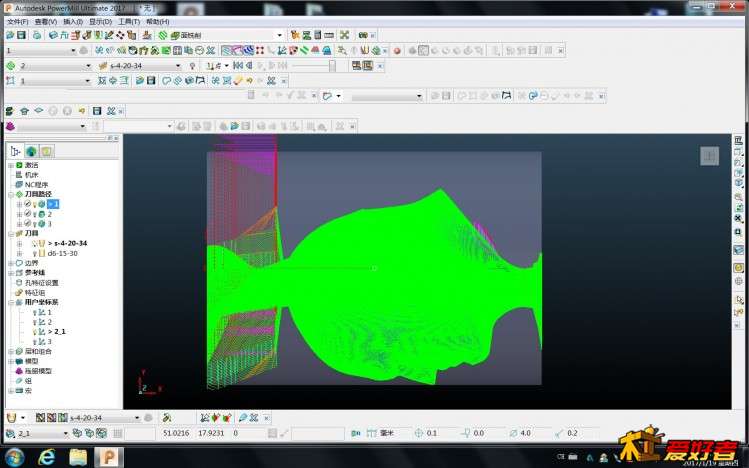
Task: Select the 孔特征设置 tree item
Action: pyautogui.click(x=42, y=283)
